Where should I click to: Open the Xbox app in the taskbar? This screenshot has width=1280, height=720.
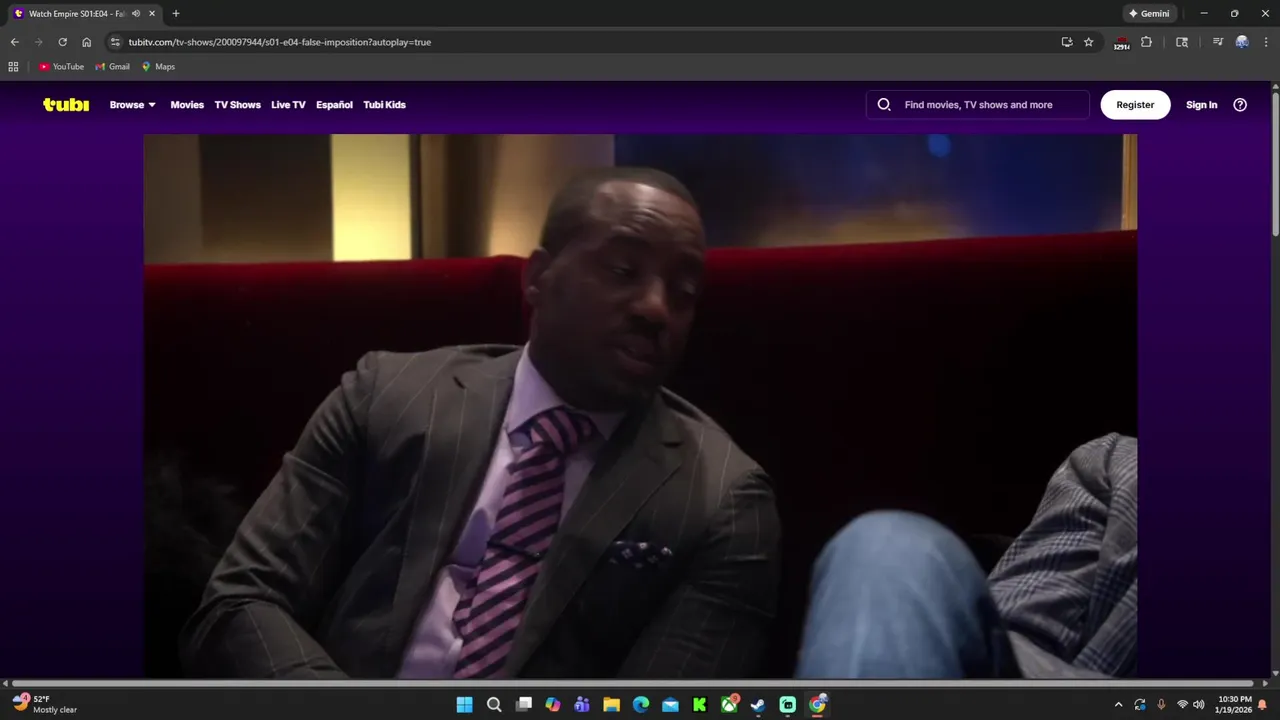point(729,705)
